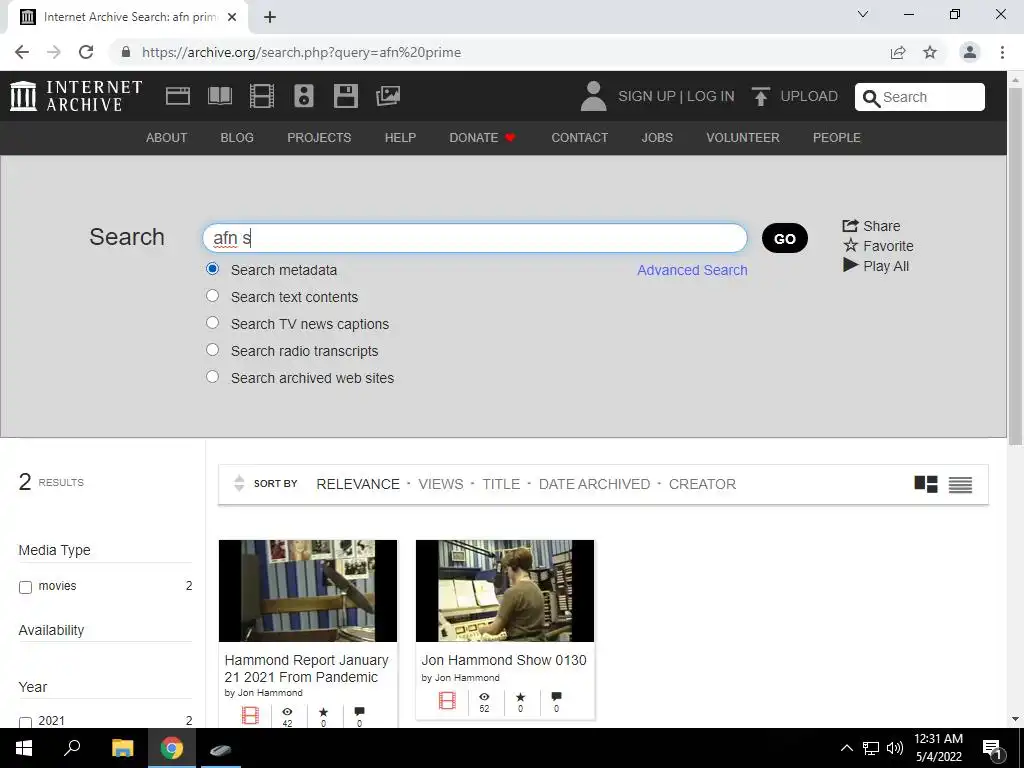Sort results by CREATOR
This screenshot has height=768, width=1024.
click(x=702, y=484)
